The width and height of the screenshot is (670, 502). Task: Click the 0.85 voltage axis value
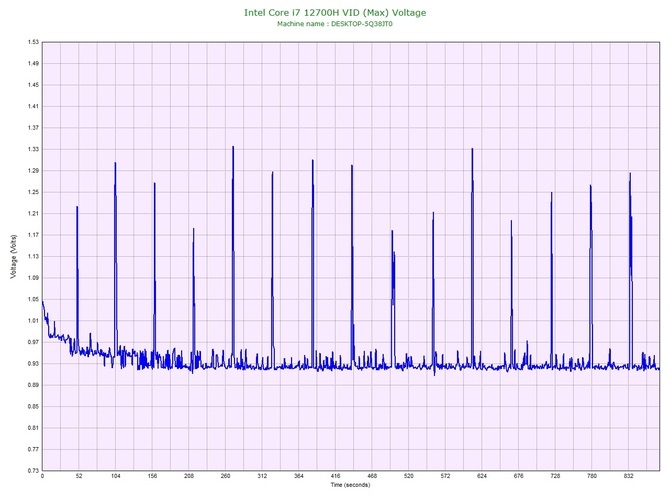point(33,406)
